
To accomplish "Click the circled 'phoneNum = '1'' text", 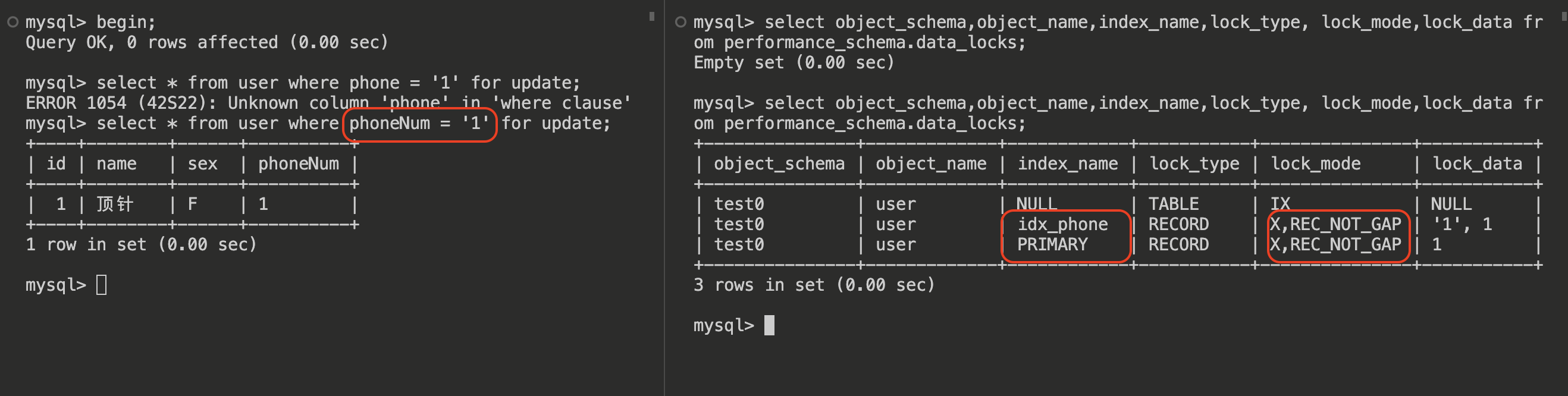I will 419,124.
